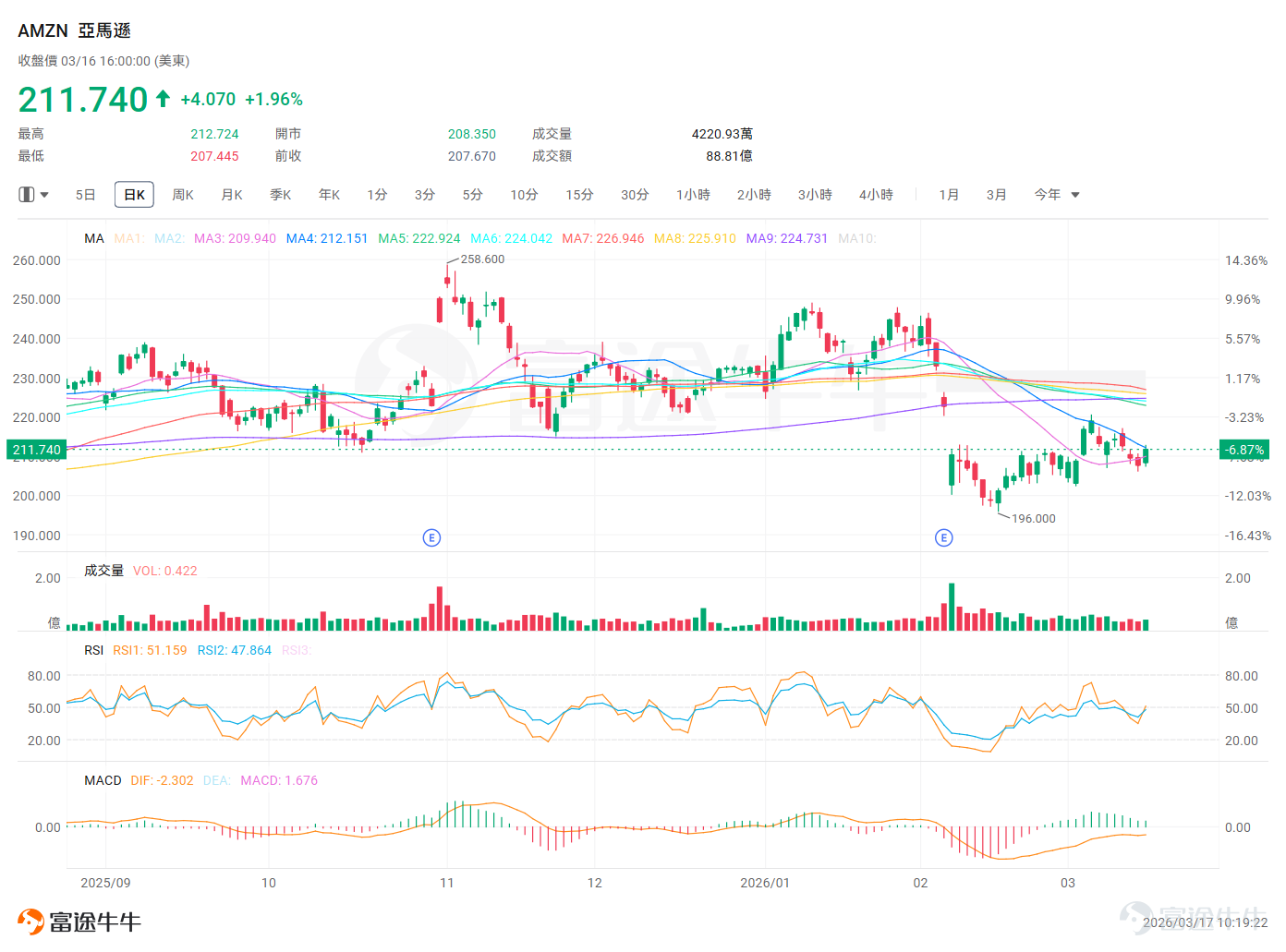Viewport: 1286px width, 952px height.
Task: Toggle the MA7: 226.946 line
Action: [x=603, y=238]
